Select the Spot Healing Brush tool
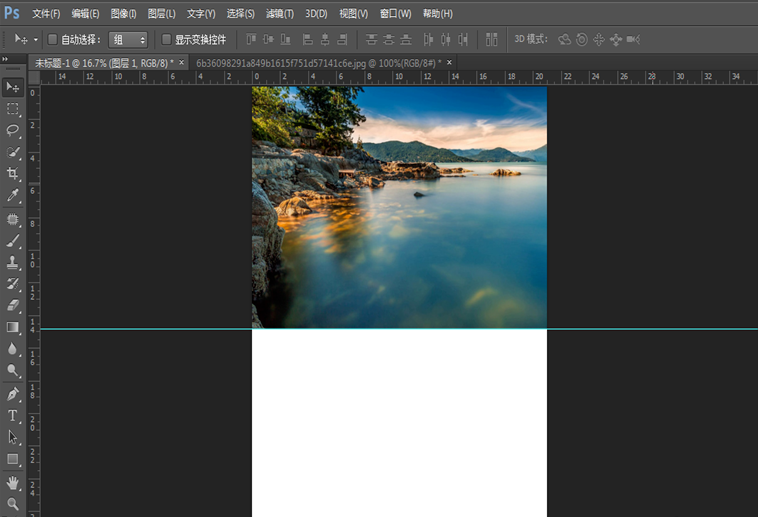Viewport: 758px width, 517px height. [x=13, y=220]
